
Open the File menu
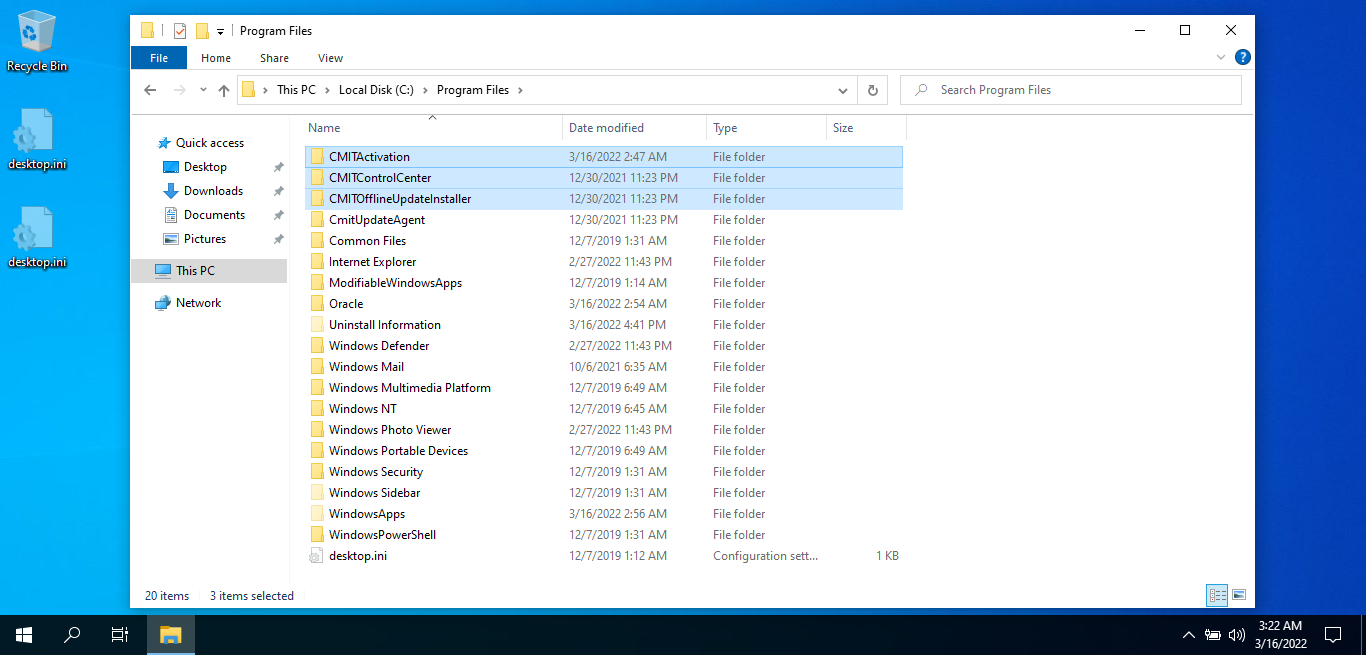159,58
